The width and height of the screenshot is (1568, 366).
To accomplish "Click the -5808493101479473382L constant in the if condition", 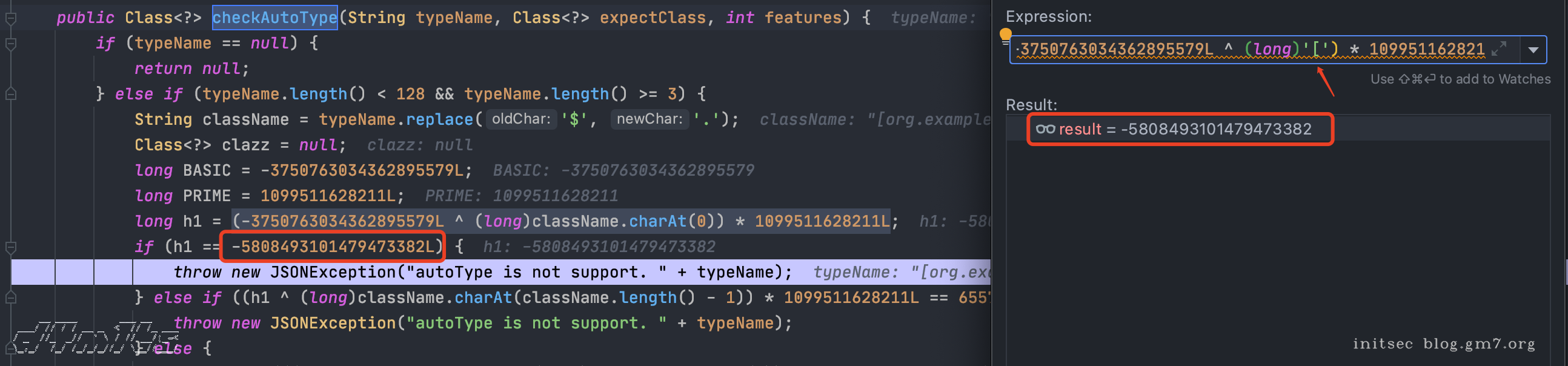I will (x=333, y=247).
